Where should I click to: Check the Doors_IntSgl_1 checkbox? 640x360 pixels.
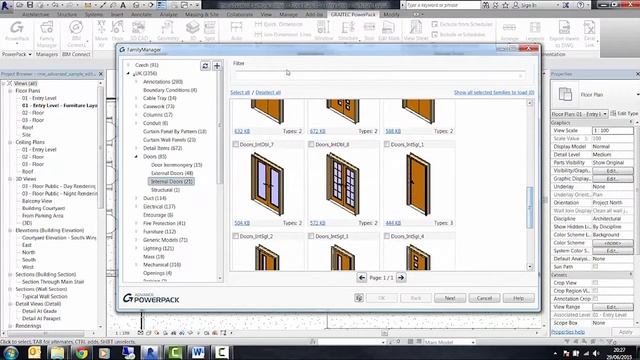coord(387,144)
